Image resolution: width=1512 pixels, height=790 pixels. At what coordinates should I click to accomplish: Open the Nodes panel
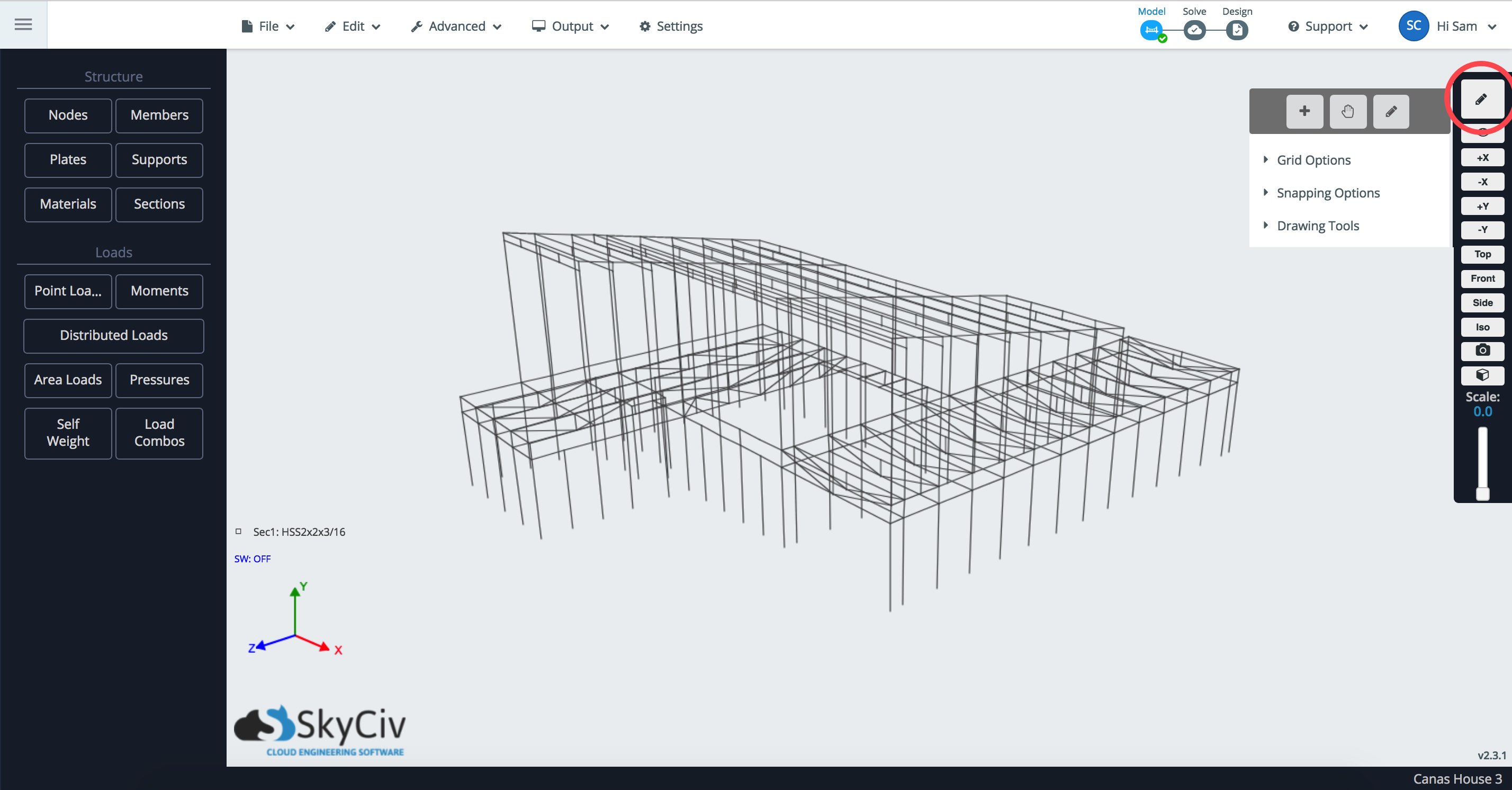point(68,115)
